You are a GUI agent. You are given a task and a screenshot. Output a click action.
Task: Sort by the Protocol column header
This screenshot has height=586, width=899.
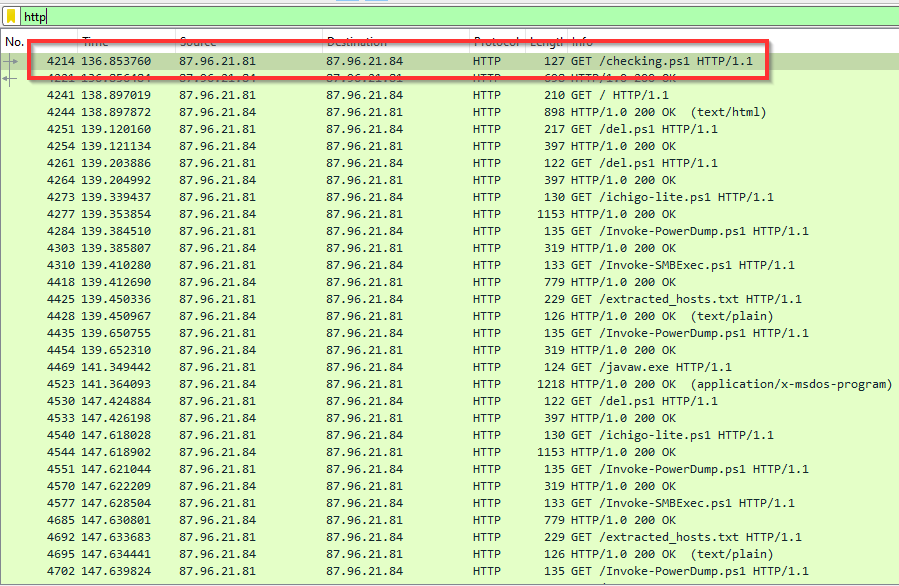(x=496, y=42)
